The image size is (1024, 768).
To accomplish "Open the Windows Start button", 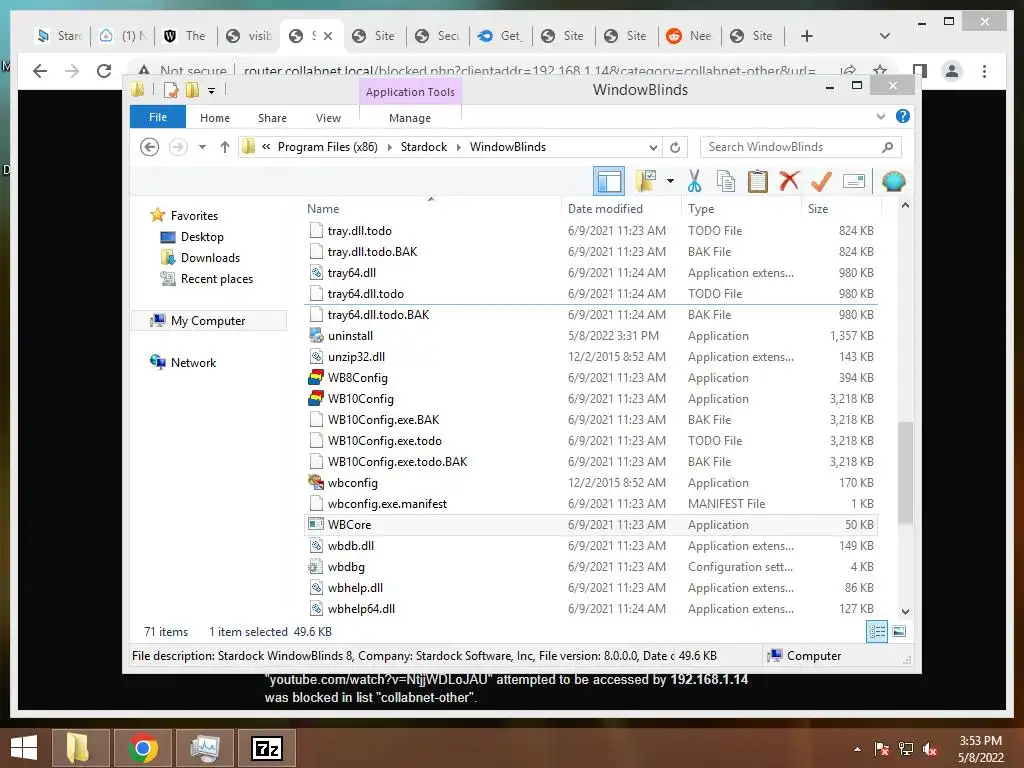I will point(24,748).
